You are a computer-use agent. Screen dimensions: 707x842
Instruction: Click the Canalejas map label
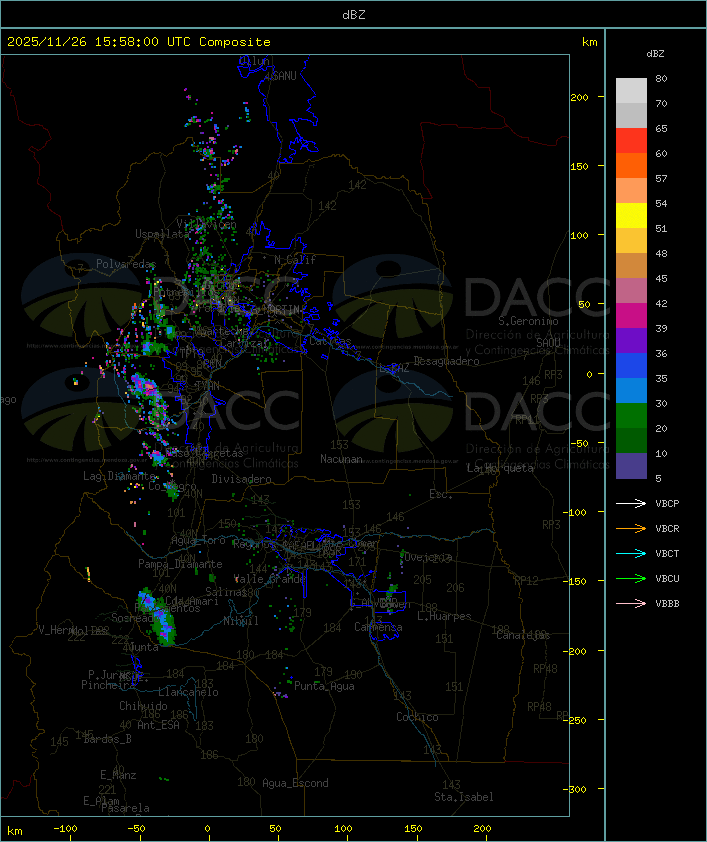[x=523, y=635]
